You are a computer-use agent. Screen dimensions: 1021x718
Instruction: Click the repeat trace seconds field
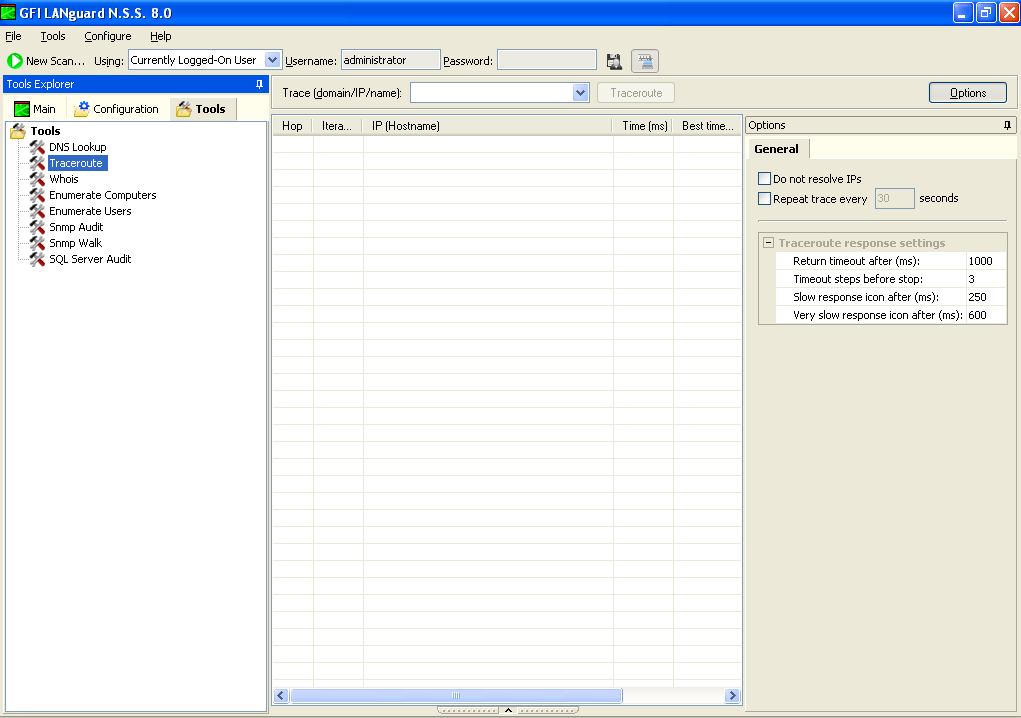pos(895,199)
